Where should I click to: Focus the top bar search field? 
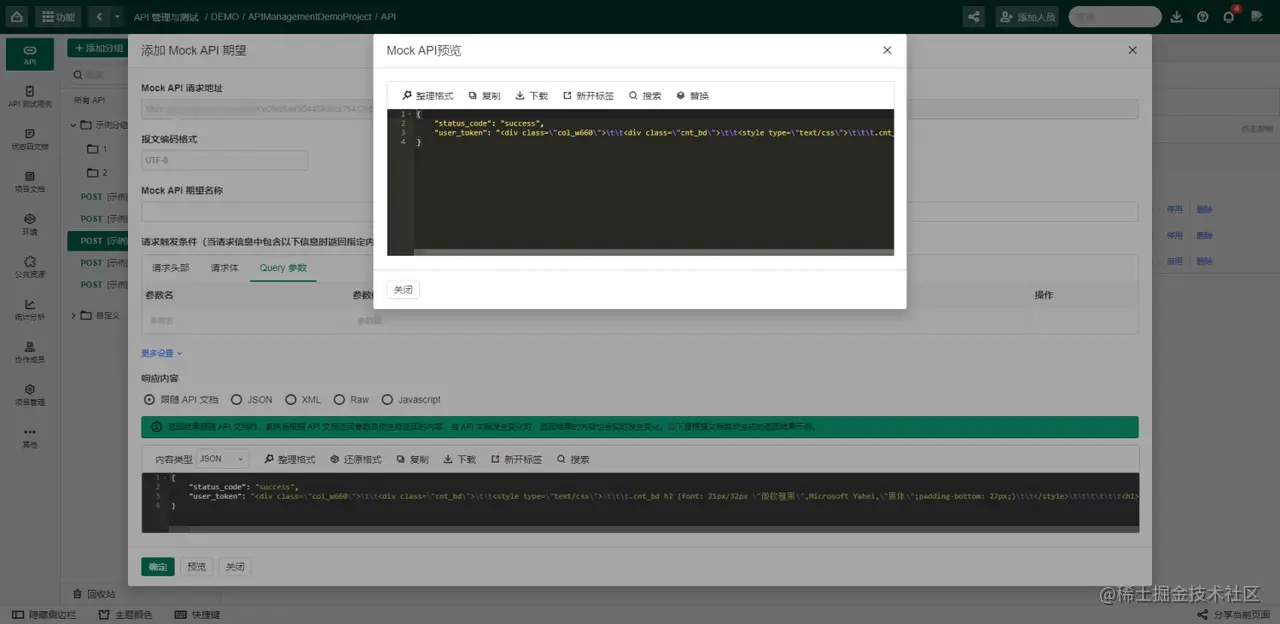[x=1114, y=16]
